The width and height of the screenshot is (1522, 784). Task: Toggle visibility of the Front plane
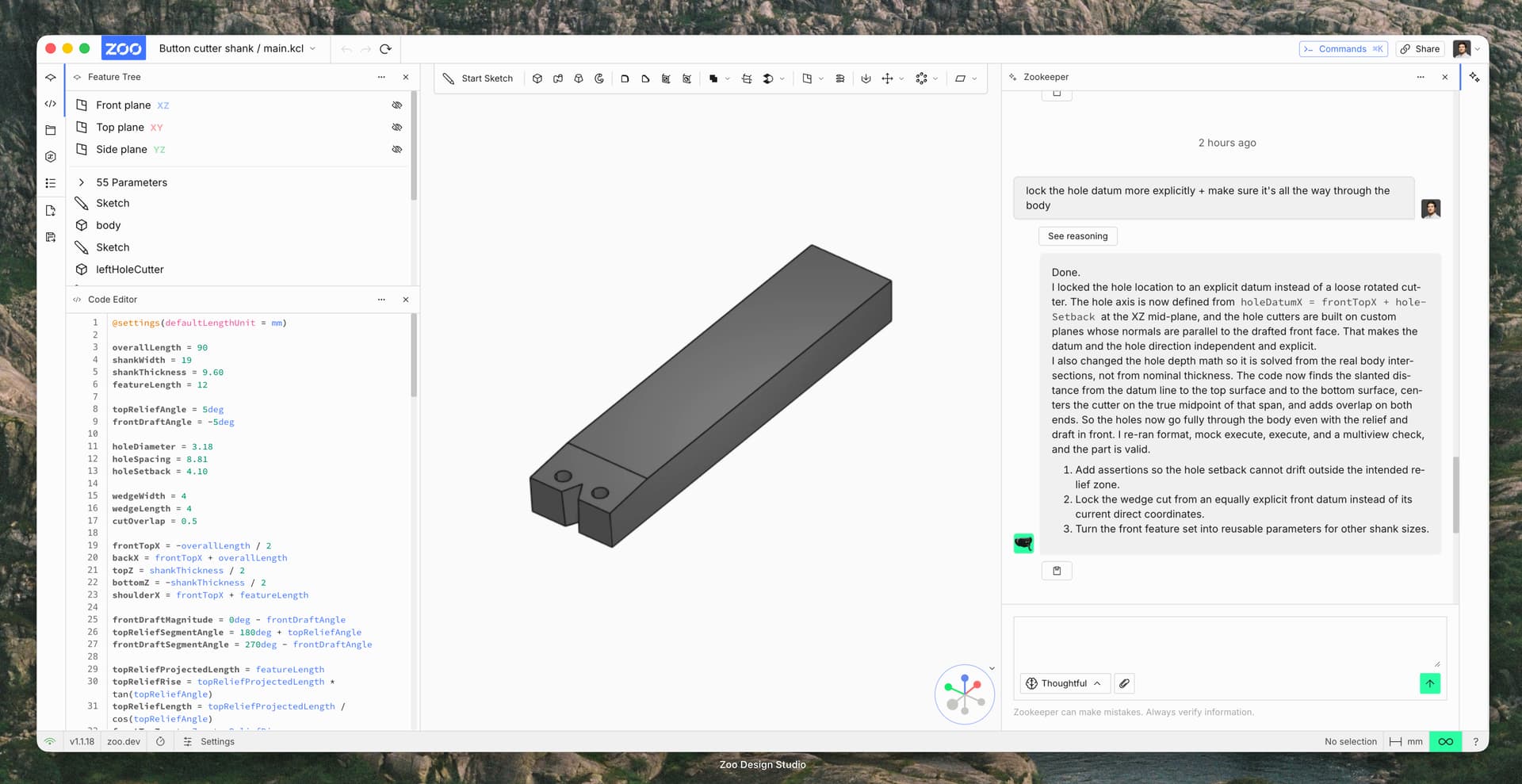[397, 105]
